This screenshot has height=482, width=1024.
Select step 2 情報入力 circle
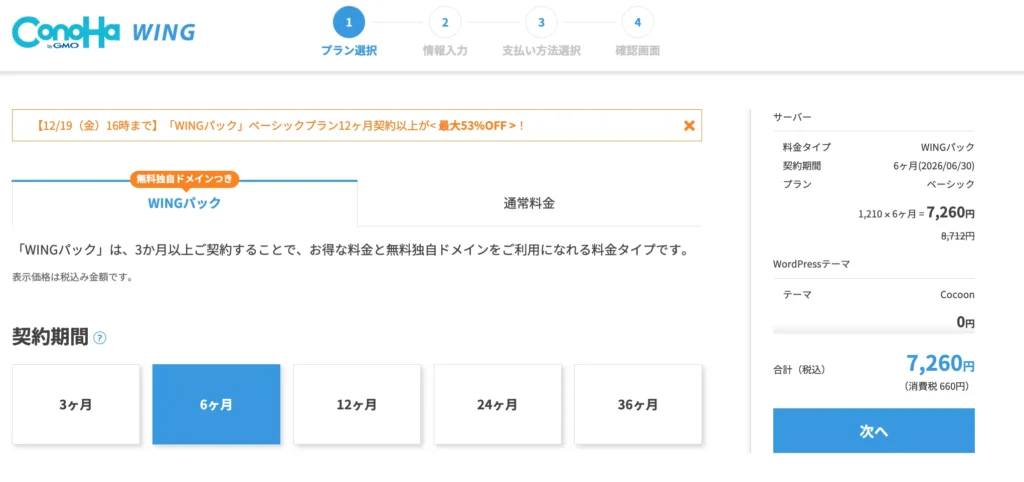[445, 23]
